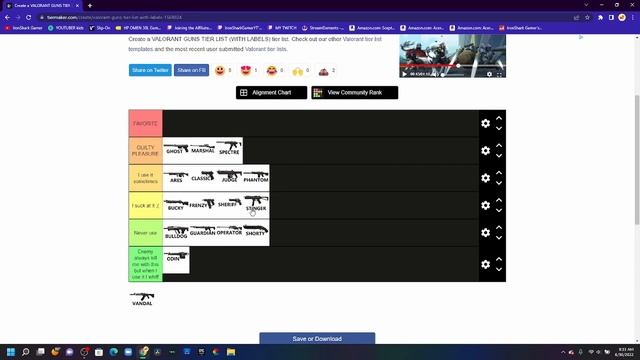Play the embedded video
The height and width of the screenshot is (360, 640).
point(404,74)
